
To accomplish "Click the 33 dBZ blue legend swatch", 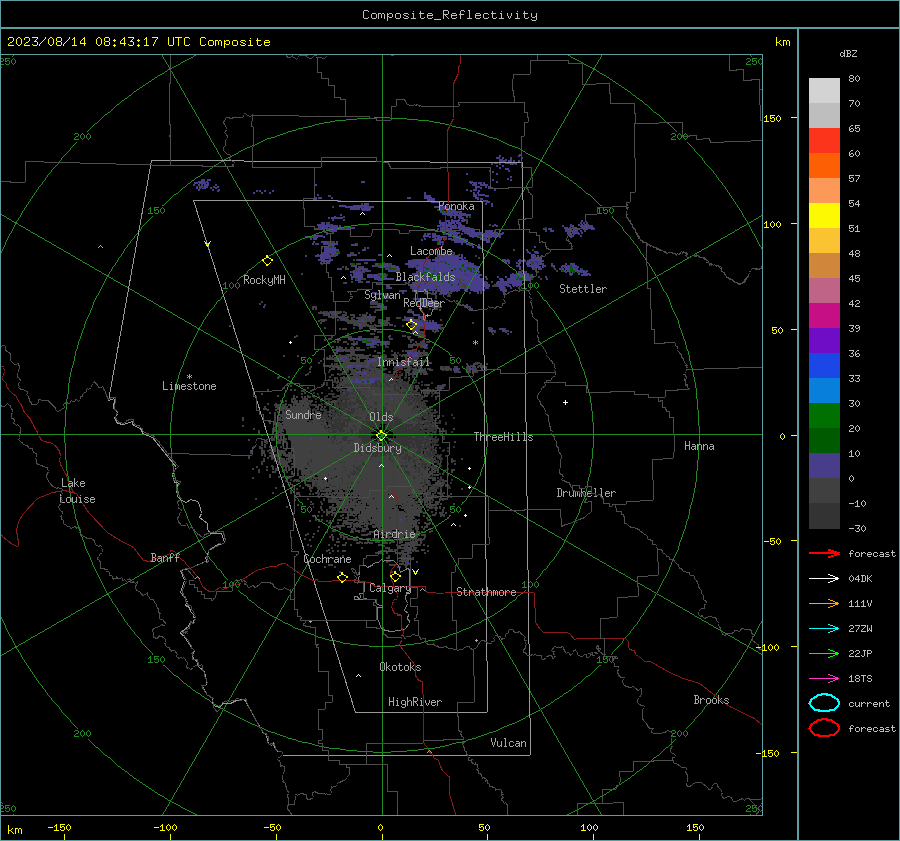I will click(x=824, y=390).
